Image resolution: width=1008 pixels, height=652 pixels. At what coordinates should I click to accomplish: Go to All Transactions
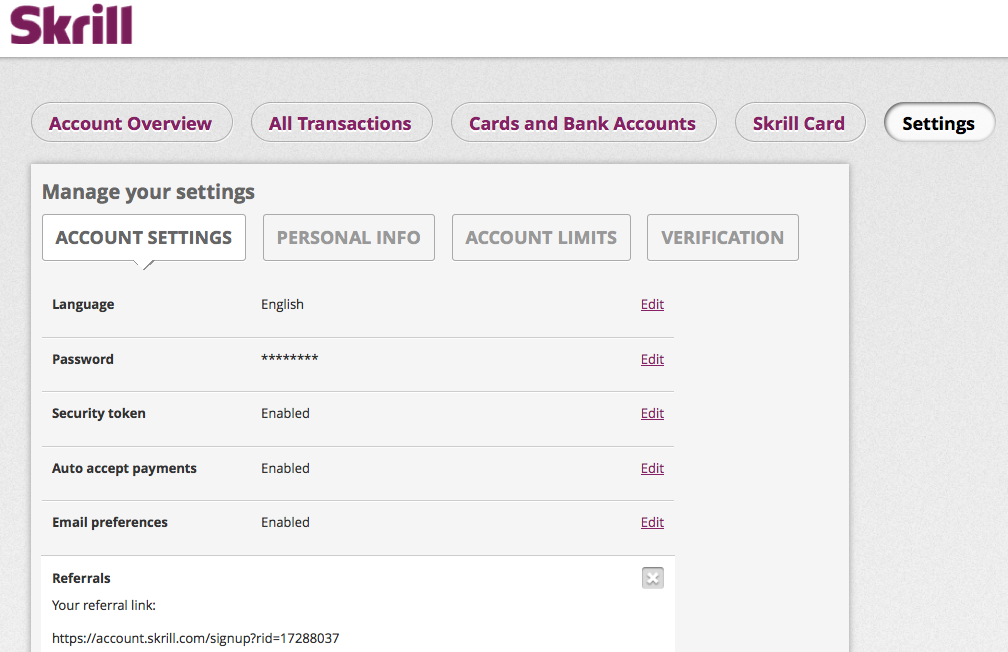click(x=341, y=123)
